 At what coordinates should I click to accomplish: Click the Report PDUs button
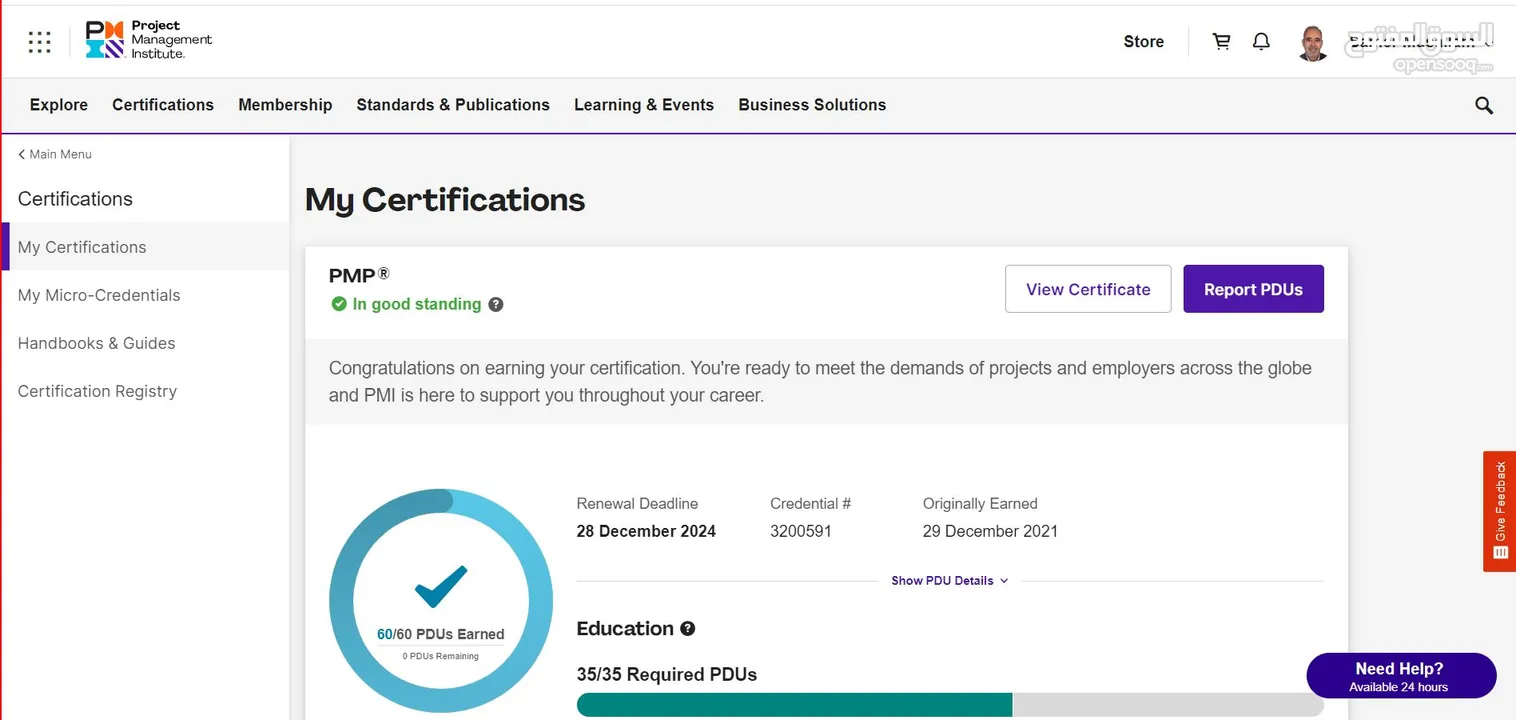tap(1253, 289)
